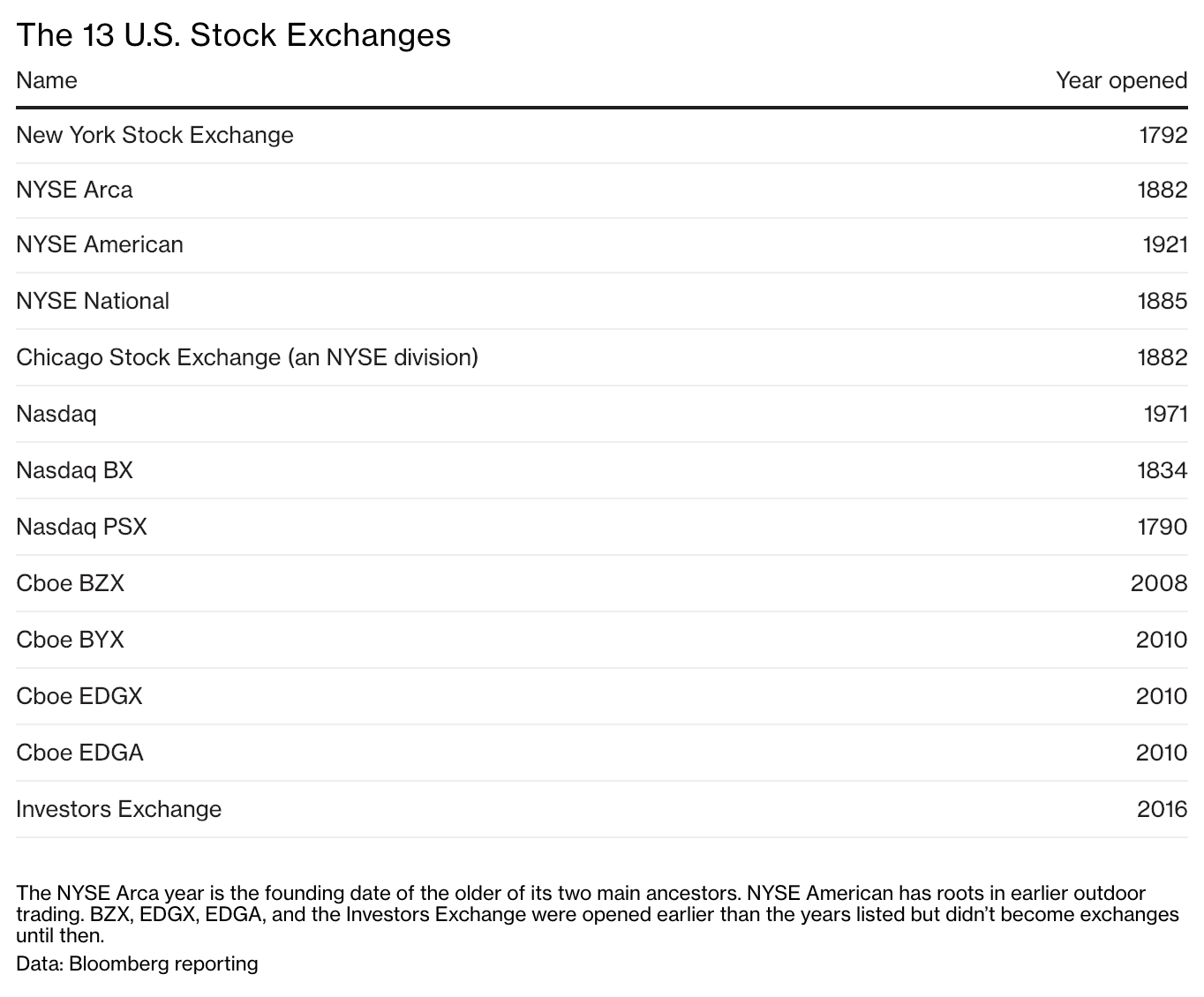
Task: Click the year 2016 value
Action: 1162,809
